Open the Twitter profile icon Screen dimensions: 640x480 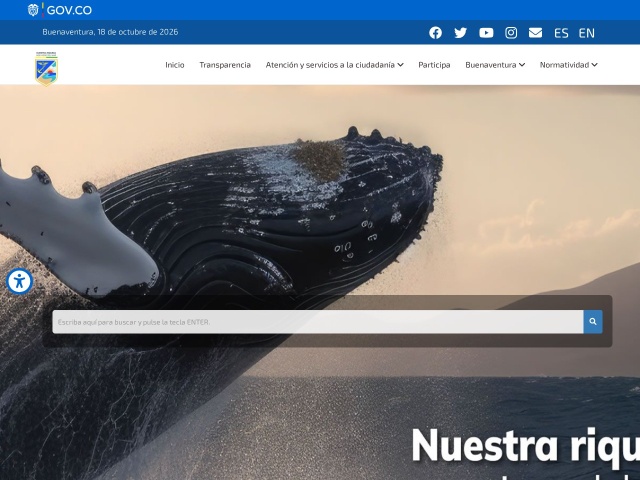(460, 33)
